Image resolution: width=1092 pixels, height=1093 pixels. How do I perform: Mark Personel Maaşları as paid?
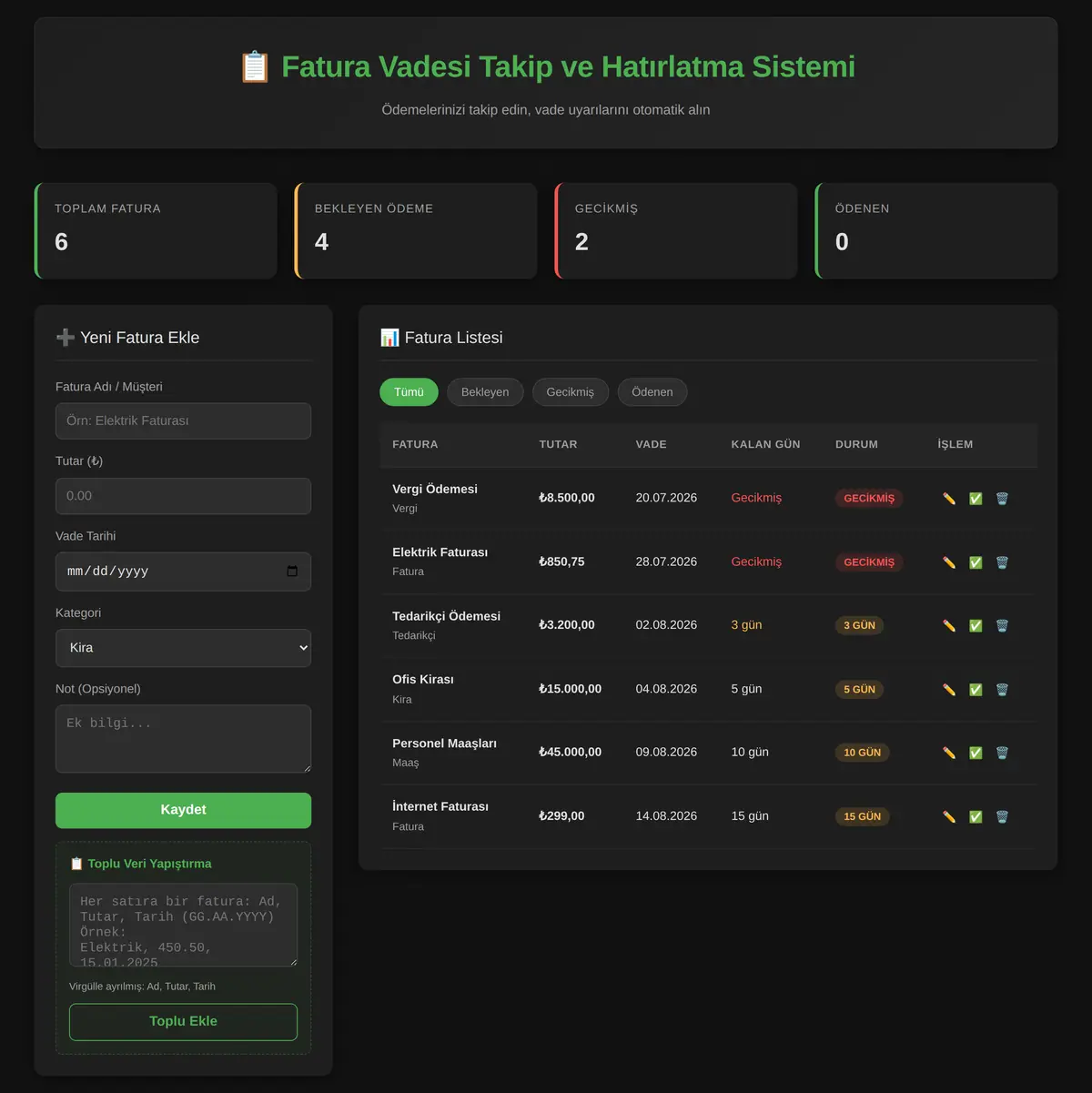tap(976, 754)
